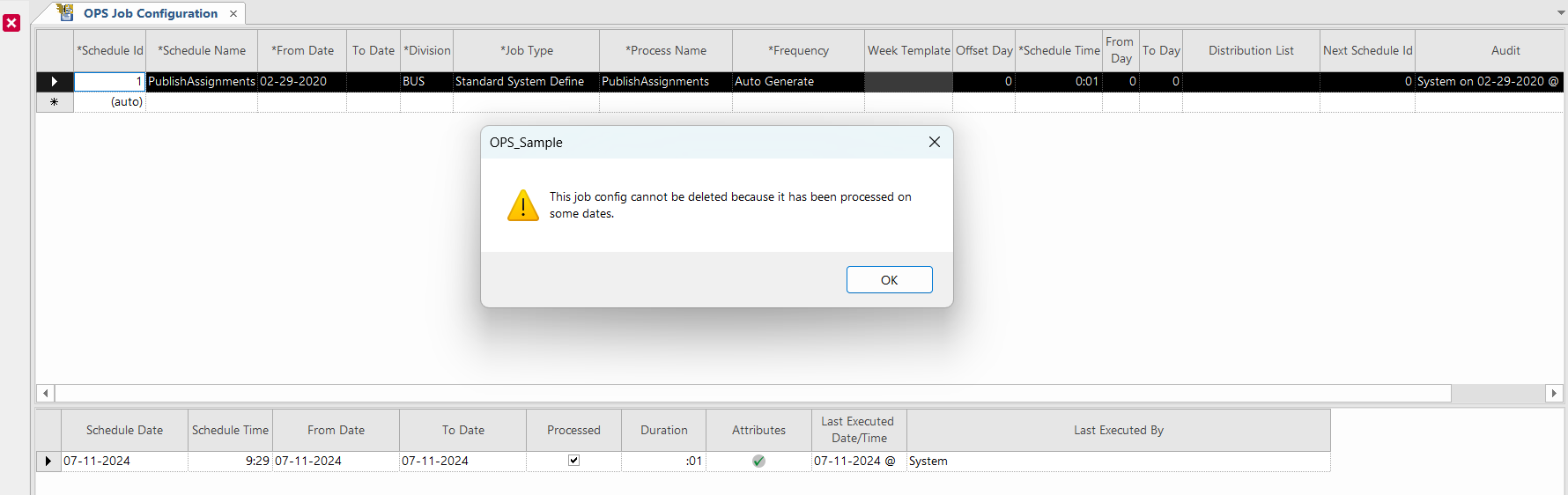
Task: Select the PublishAssignments process name cell
Action: [x=666, y=81]
